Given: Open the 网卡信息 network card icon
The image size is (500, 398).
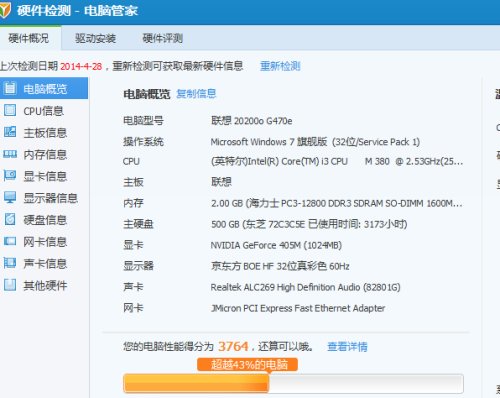Looking at the screenshot, I should pos(10,241).
